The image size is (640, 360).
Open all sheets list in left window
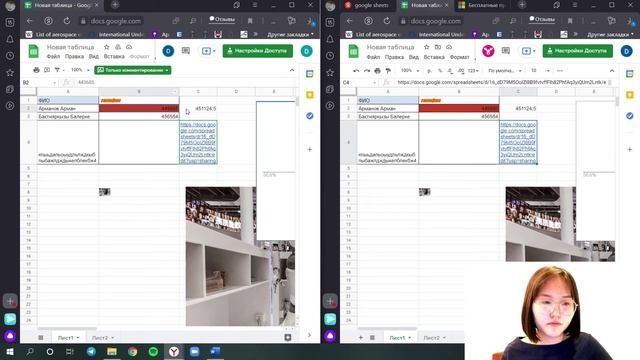click(x=41, y=338)
